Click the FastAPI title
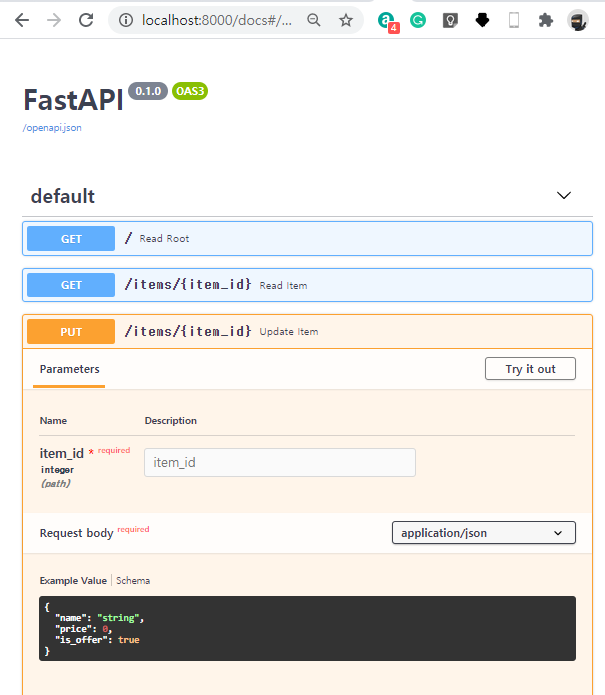Screen dimensions: 605x695 73,100
